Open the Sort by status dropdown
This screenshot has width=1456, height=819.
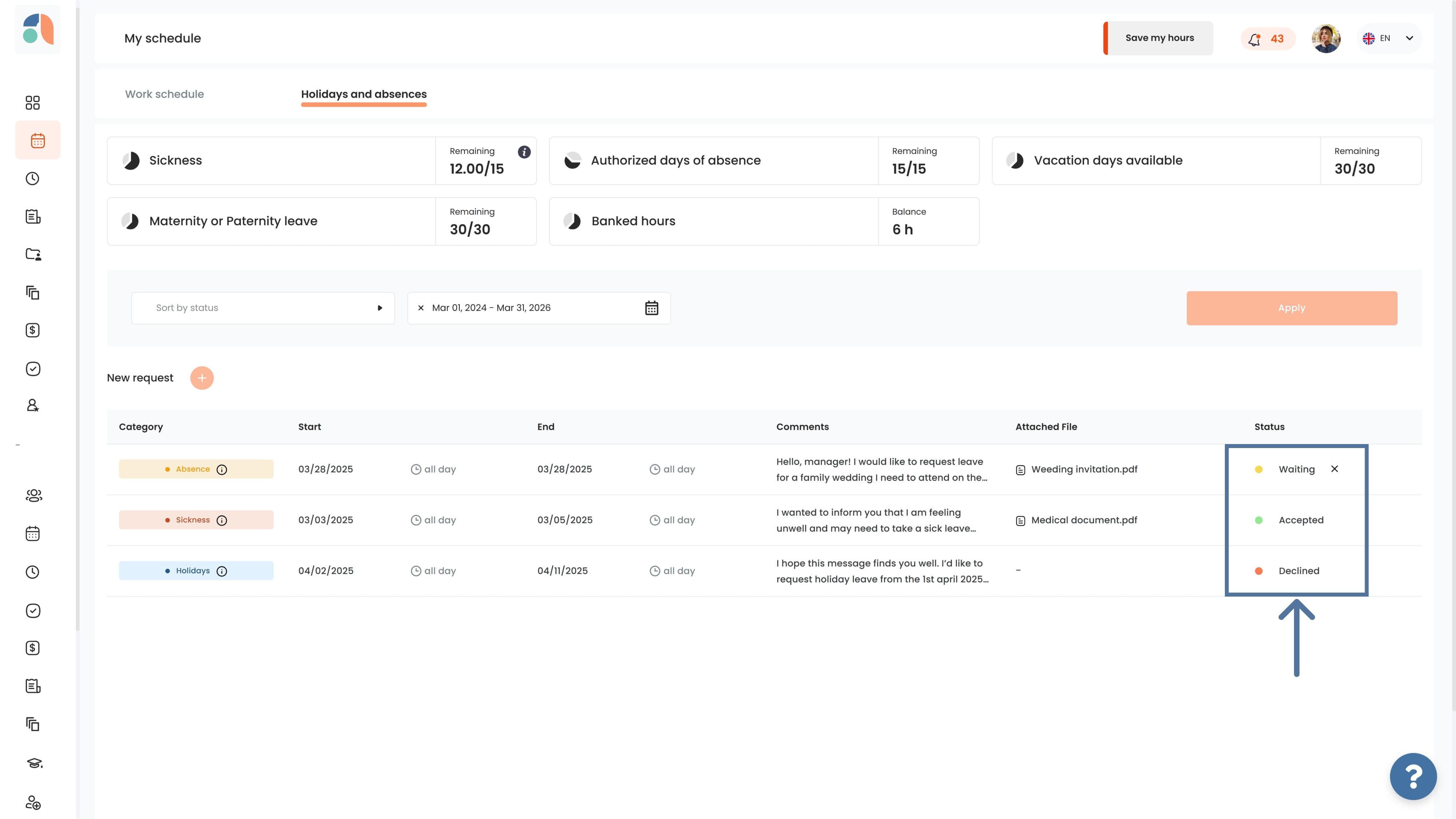[x=263, y=308]
